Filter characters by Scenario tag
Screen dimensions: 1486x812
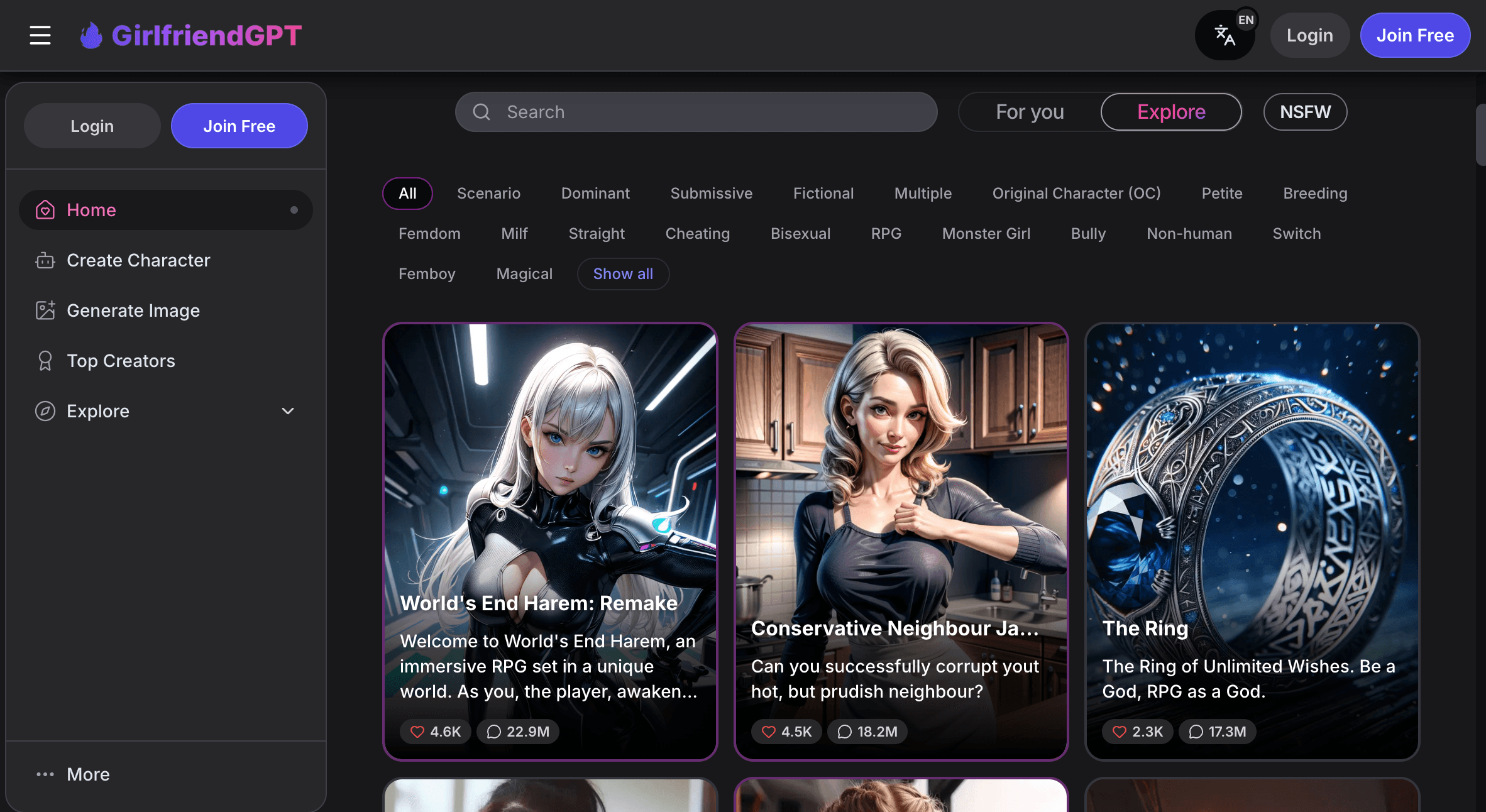click(x=488, y=194)
